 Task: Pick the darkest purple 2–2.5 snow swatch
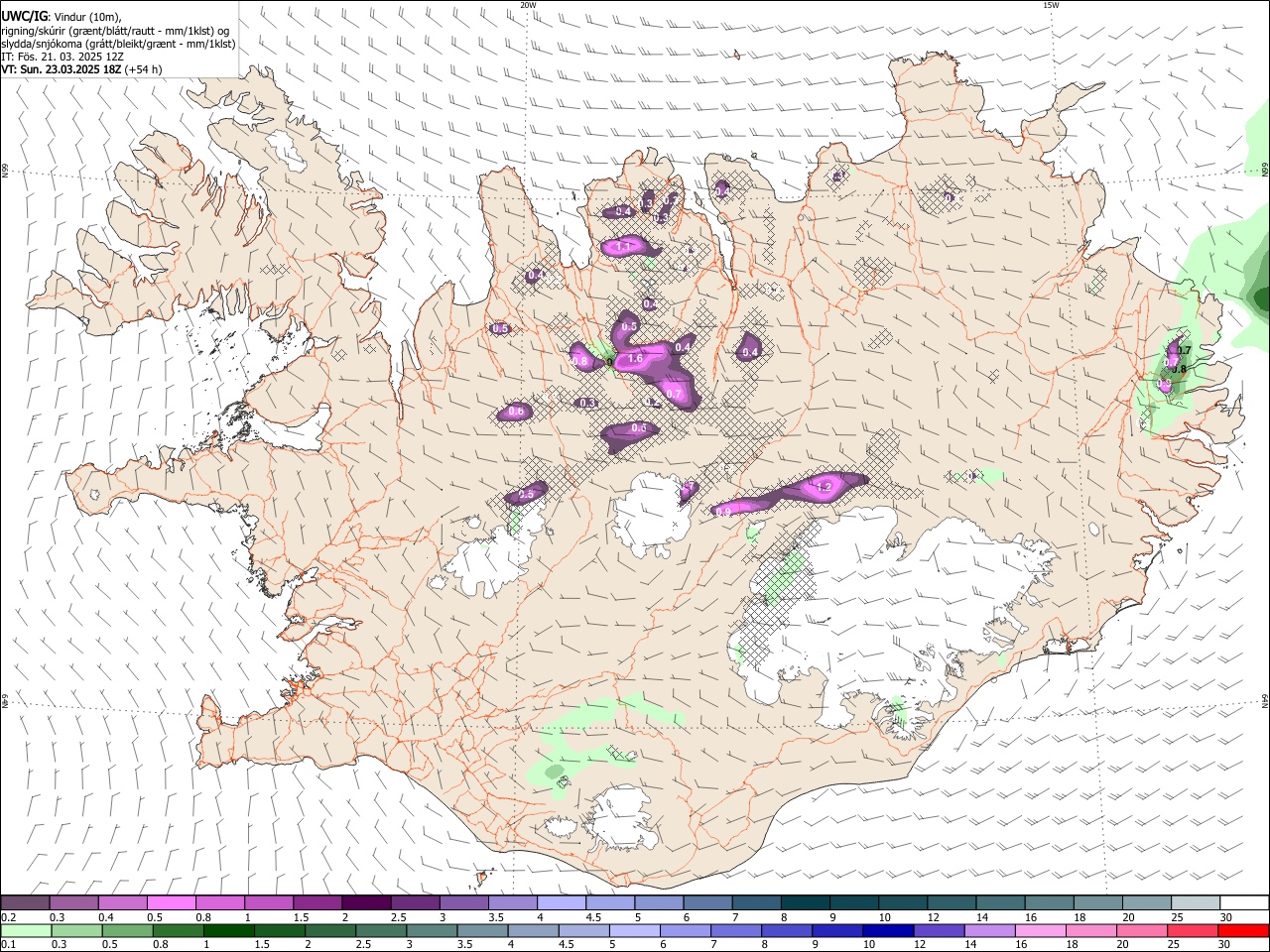[365, 902]
